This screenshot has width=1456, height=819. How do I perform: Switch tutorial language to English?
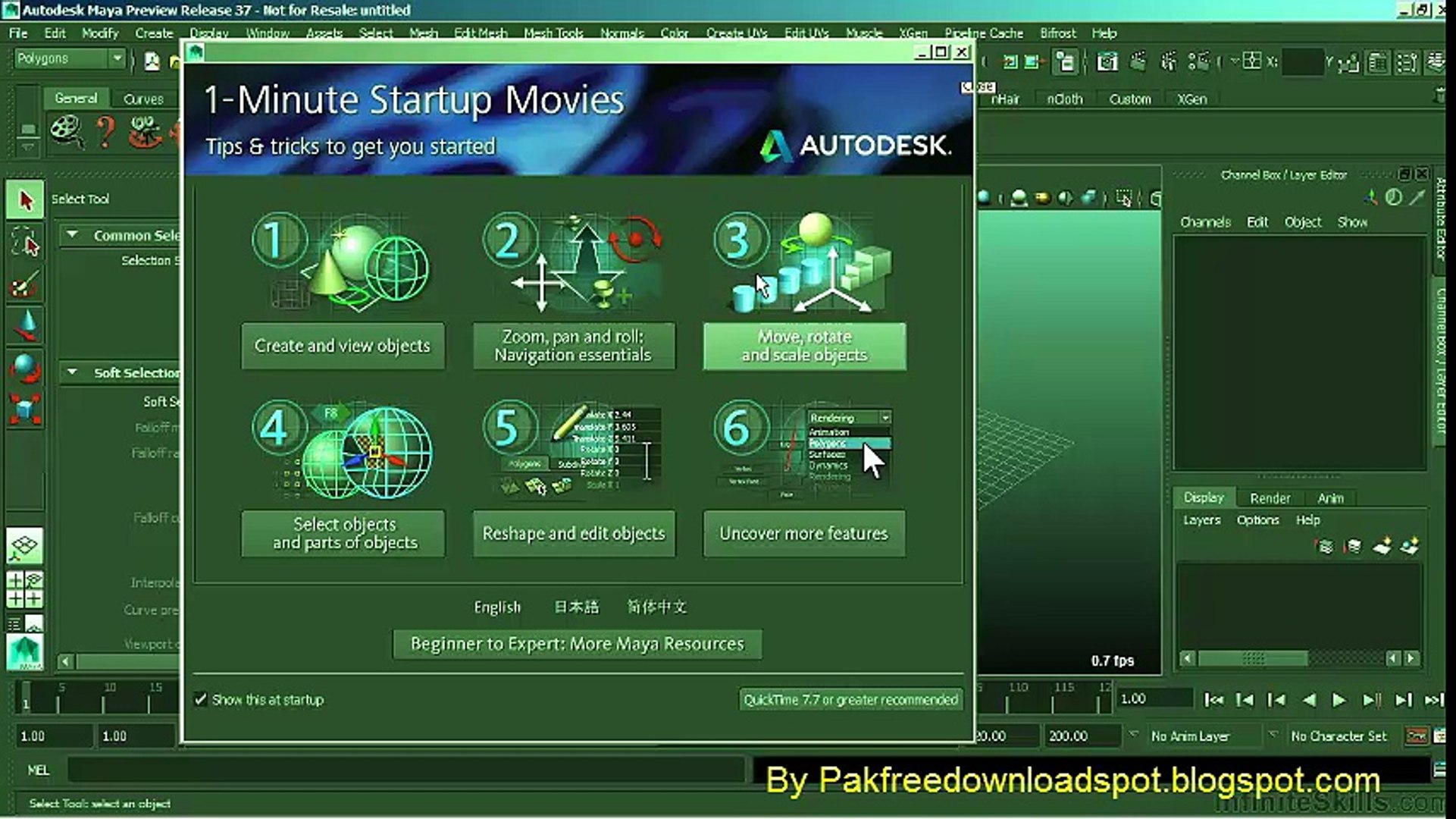[x=497, y=607]
